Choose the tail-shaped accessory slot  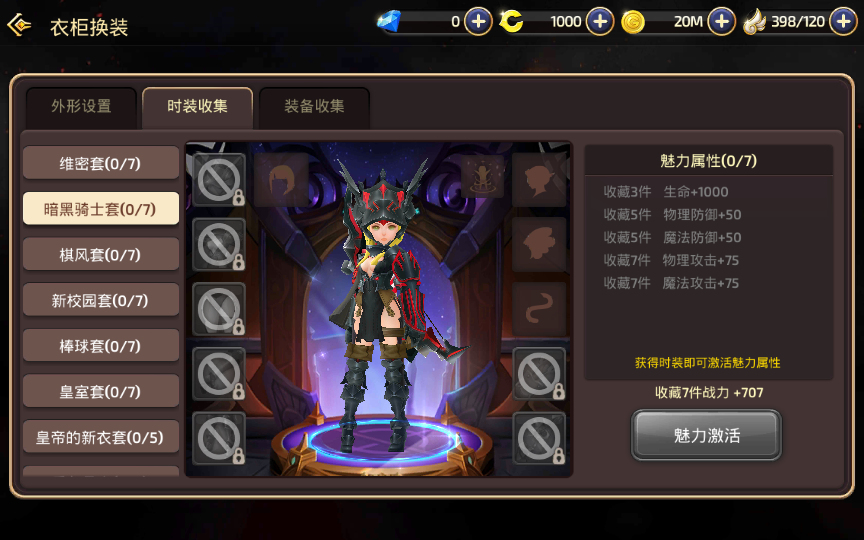[x=539, y=309]
